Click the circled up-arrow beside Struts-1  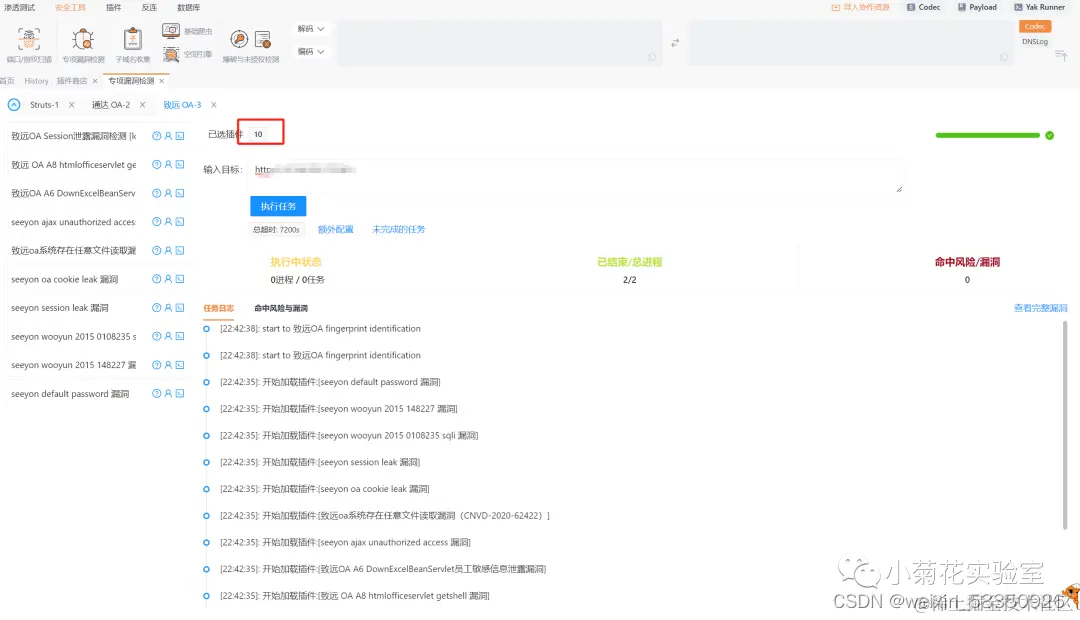[14, 105]
